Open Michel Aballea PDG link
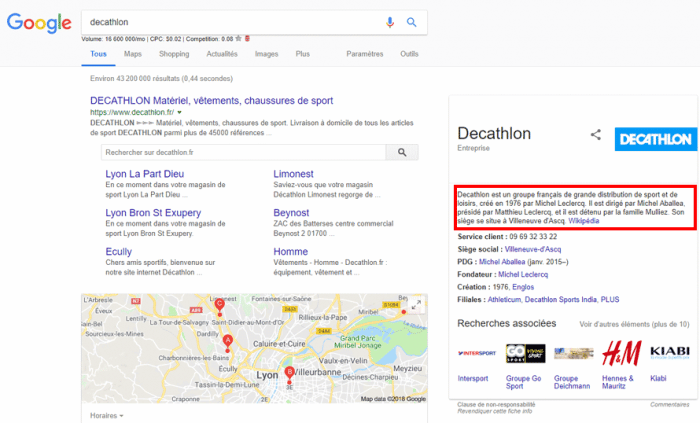 [x=502, y=262]
